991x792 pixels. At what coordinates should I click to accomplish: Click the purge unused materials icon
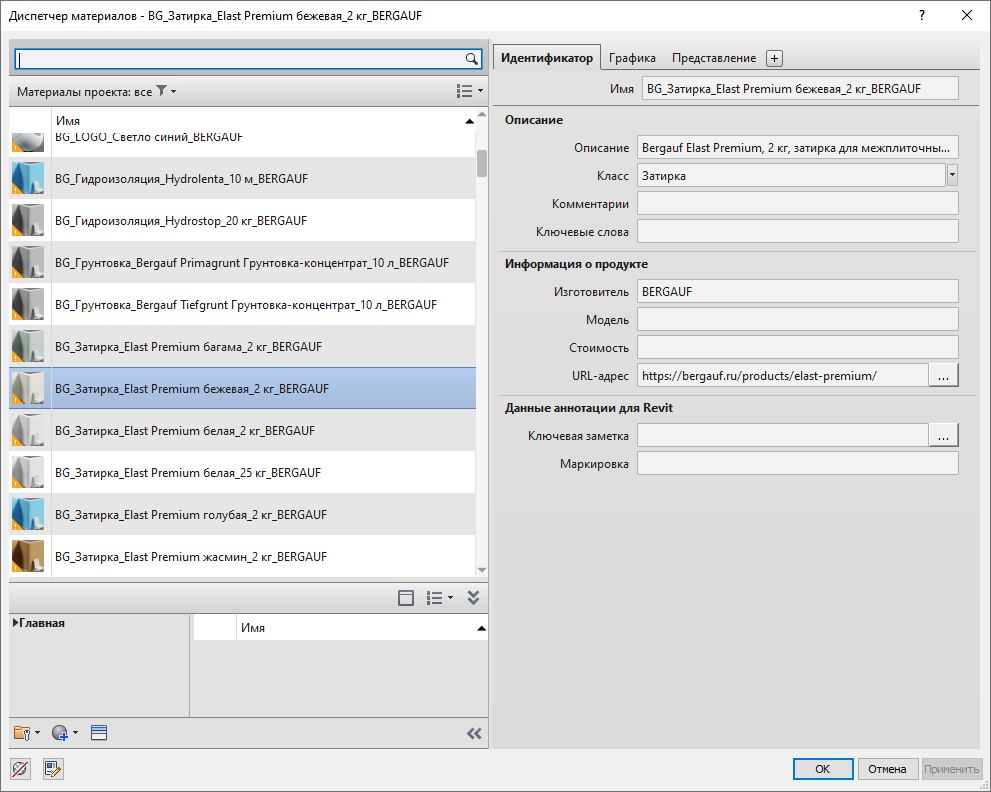point(20,769)
